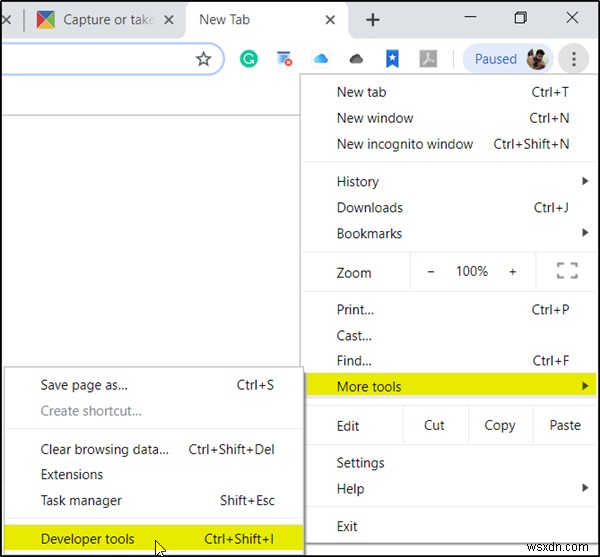Click the address bar input field
Screen dimensions: 600x557
111,59
